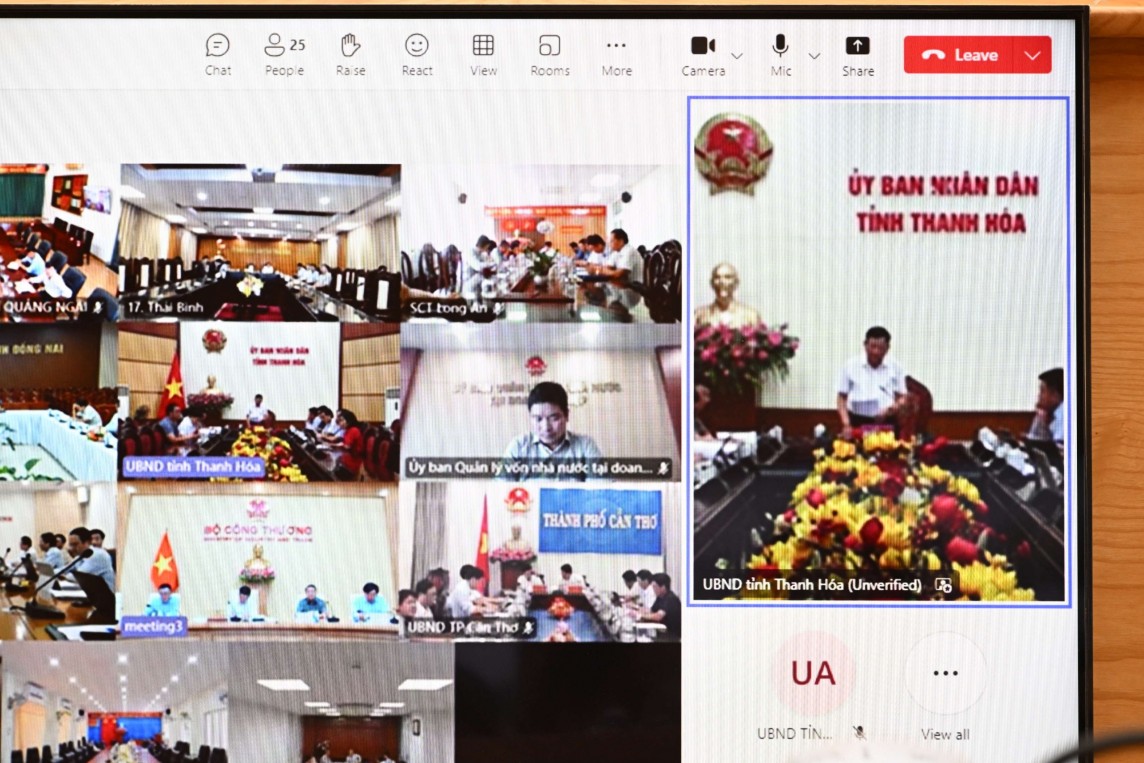
Task: Select the SCT Long An video tile
Action: [x=540, y=242]
